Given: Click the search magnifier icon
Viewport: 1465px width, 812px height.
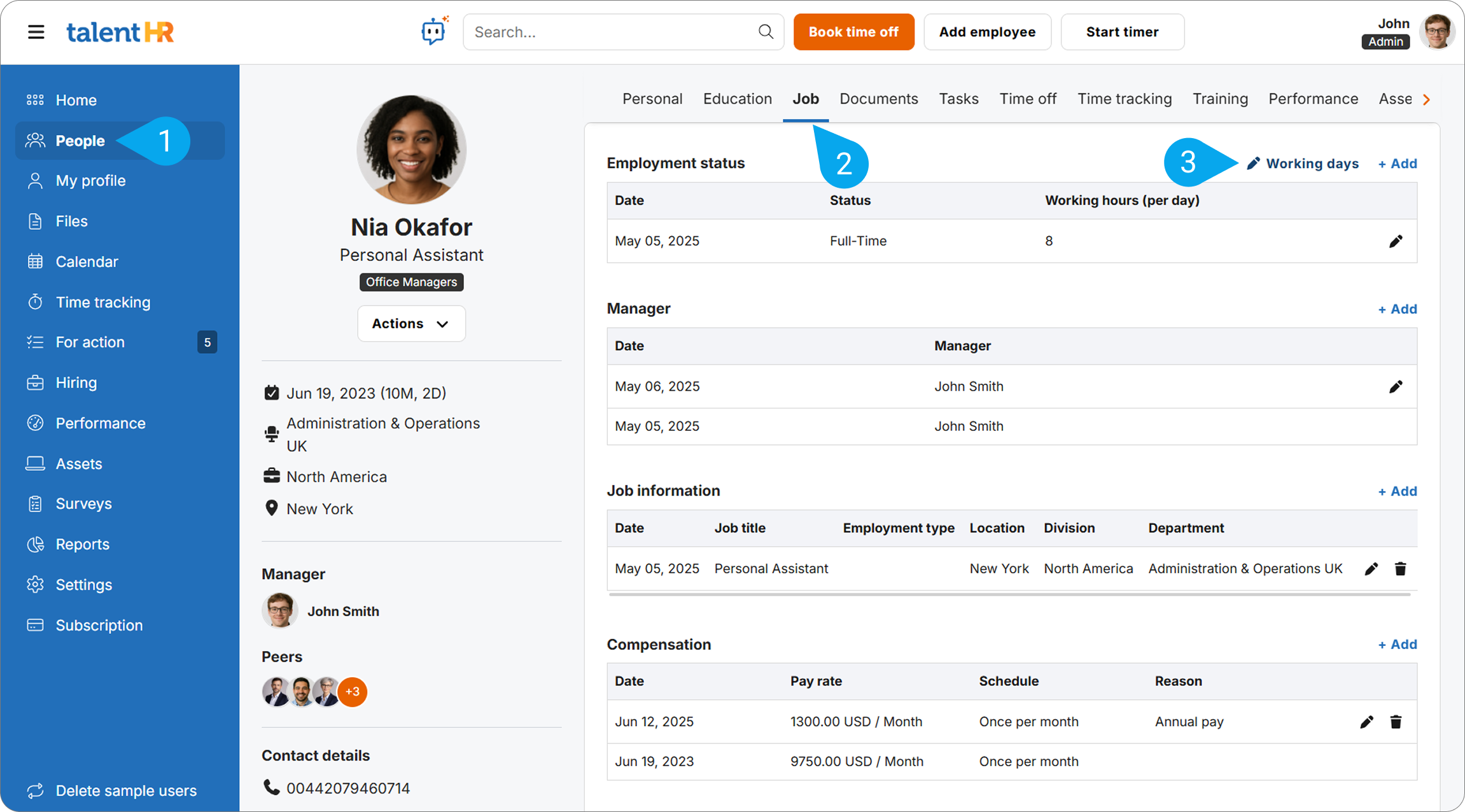Looking at the screenshot, I should [766, 32].
